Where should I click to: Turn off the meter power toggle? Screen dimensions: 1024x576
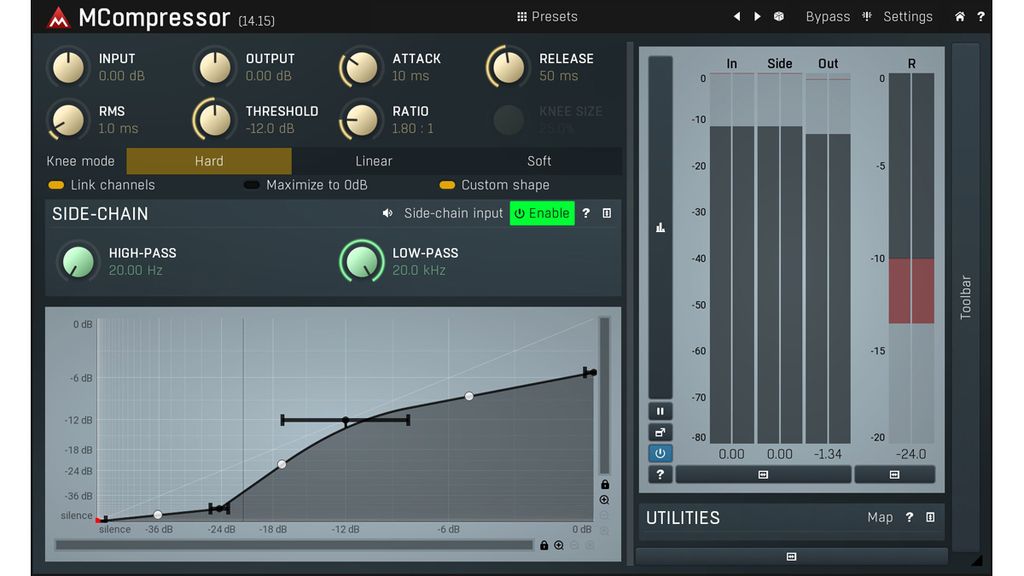[660, 453]
